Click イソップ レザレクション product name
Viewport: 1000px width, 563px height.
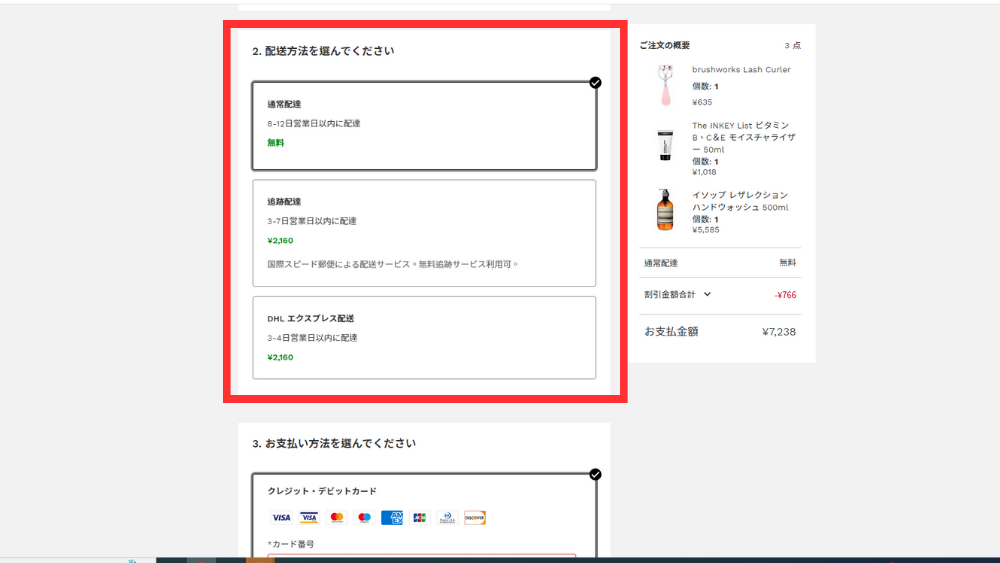740,201
